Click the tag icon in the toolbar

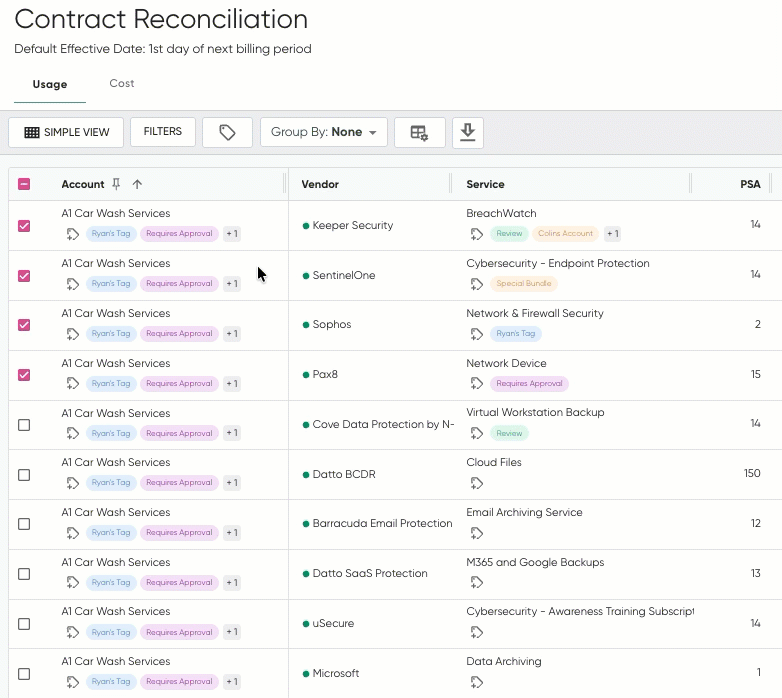[x=227, y=132]
